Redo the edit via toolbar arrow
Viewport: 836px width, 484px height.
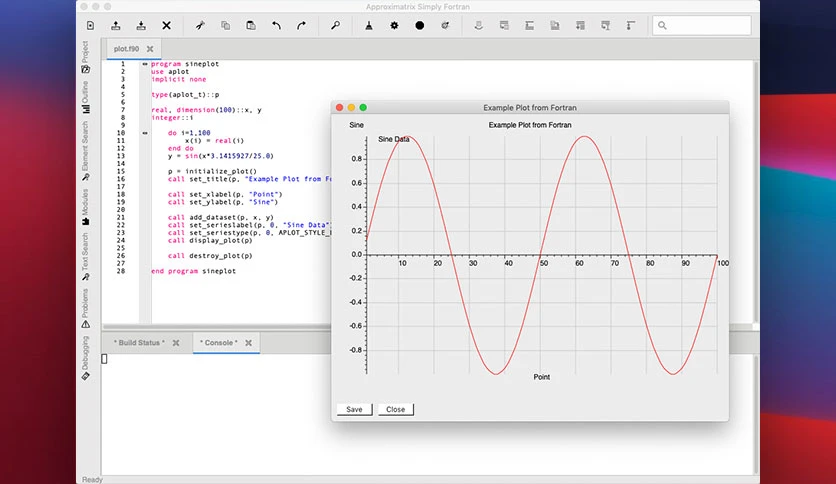[x=301, y=26]
